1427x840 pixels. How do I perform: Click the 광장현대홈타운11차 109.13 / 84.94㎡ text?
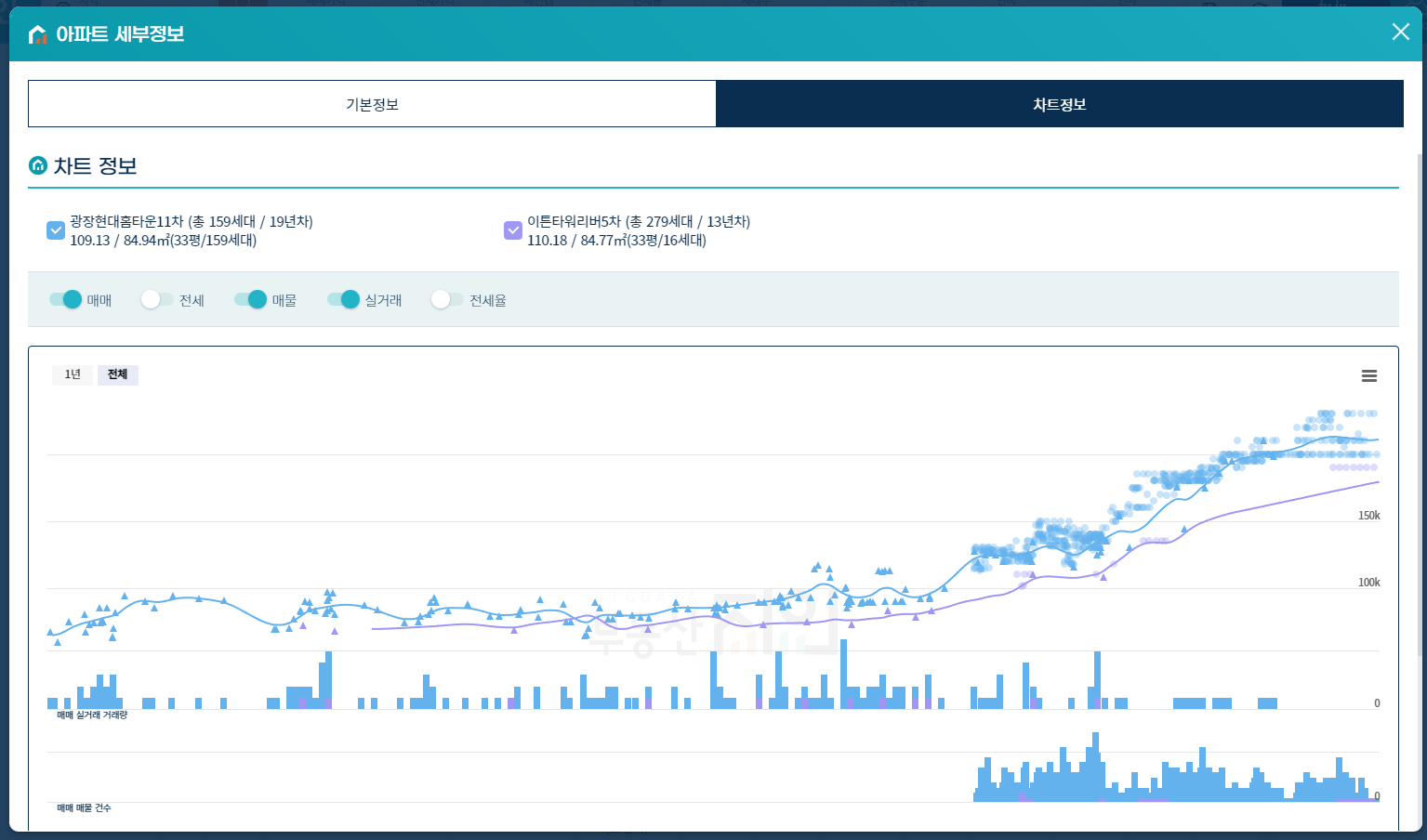192,230
